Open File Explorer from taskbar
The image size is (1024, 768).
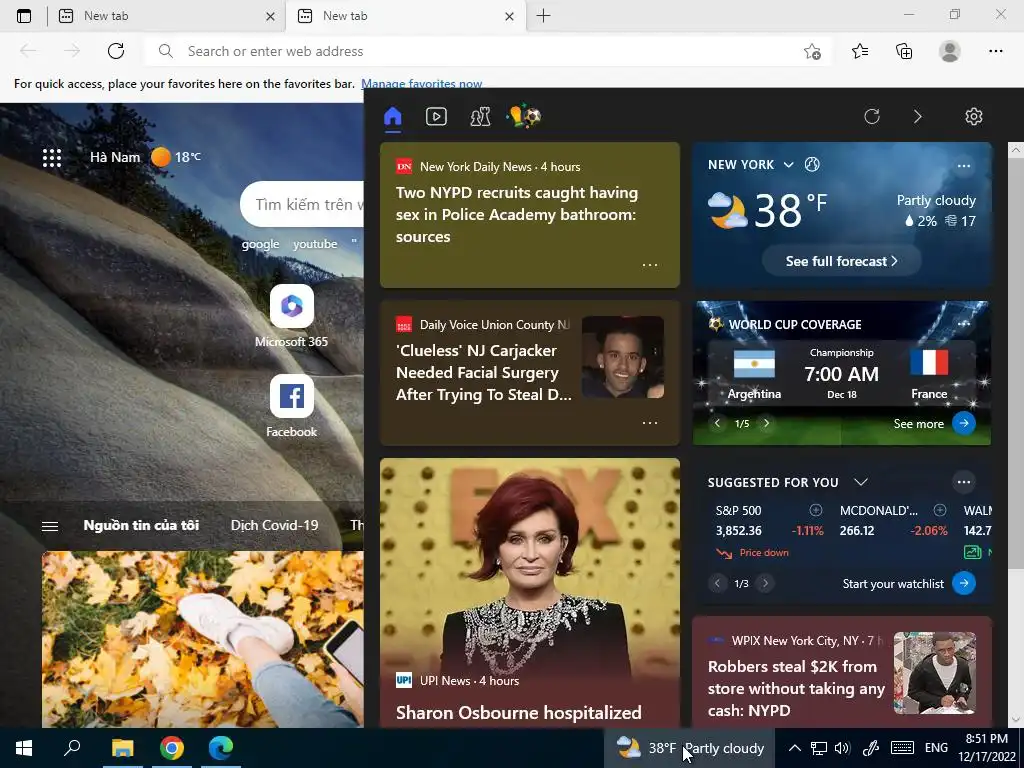coord(122,748)
